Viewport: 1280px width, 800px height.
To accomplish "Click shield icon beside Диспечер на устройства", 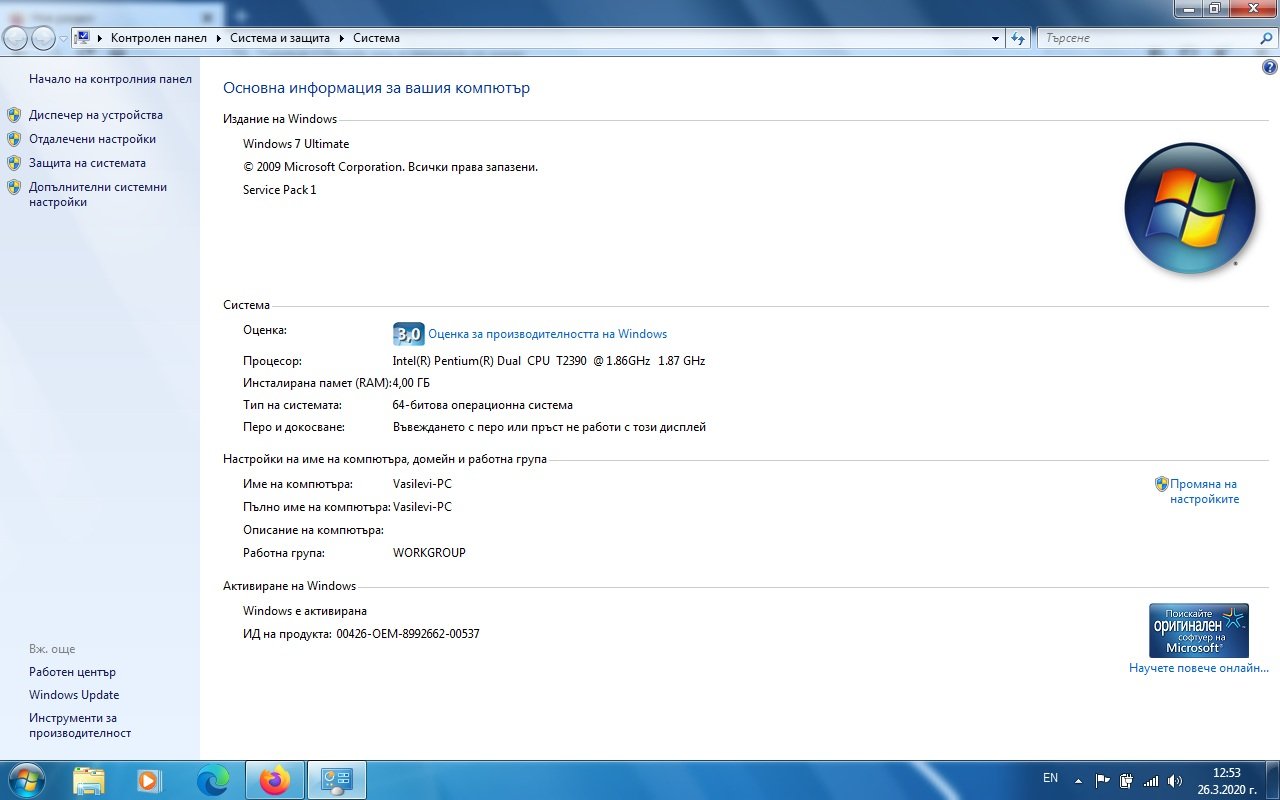I will pyautogui.click(x=14, y=115).
